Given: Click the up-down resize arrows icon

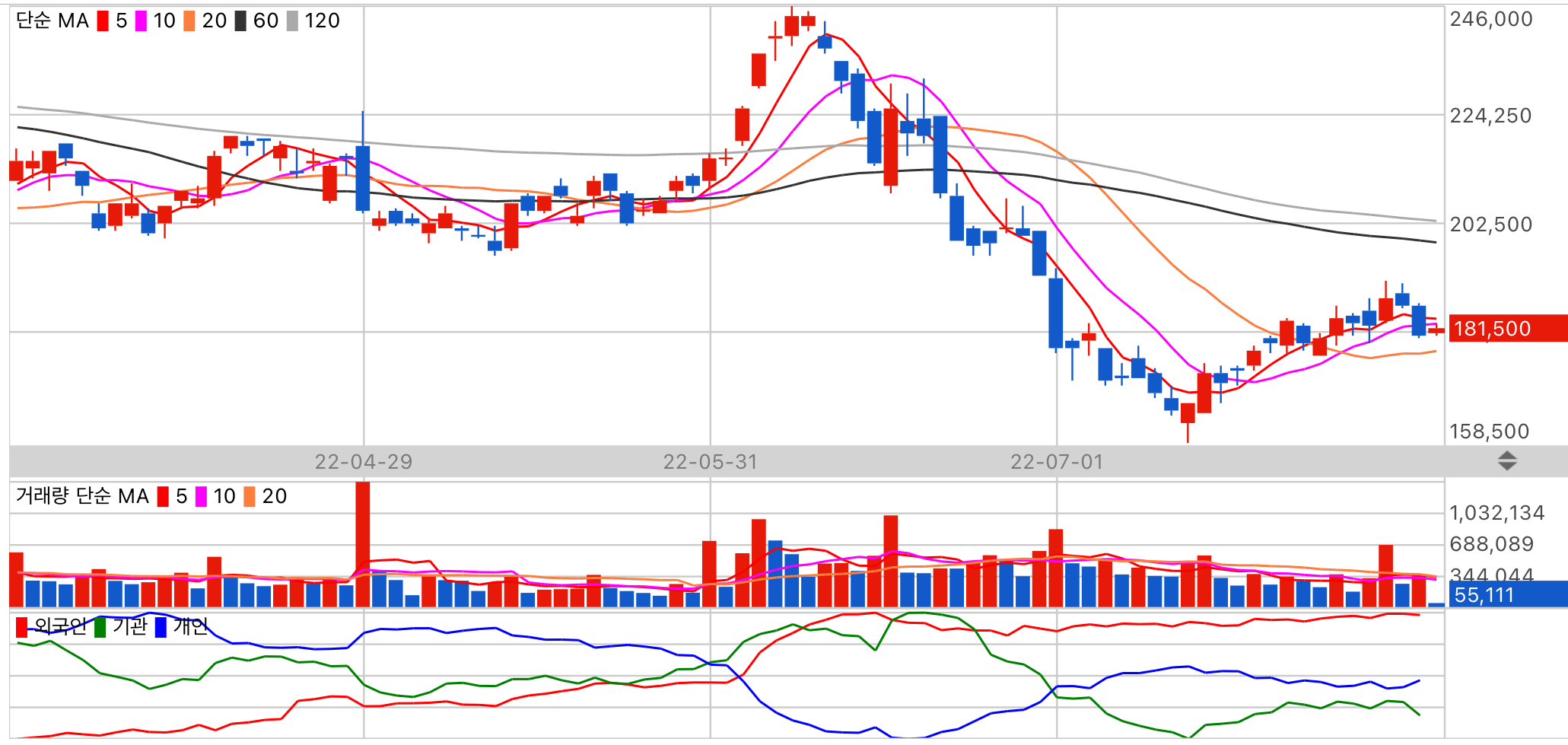Looking at the screenshot, I should click(x=1507, y=461).
